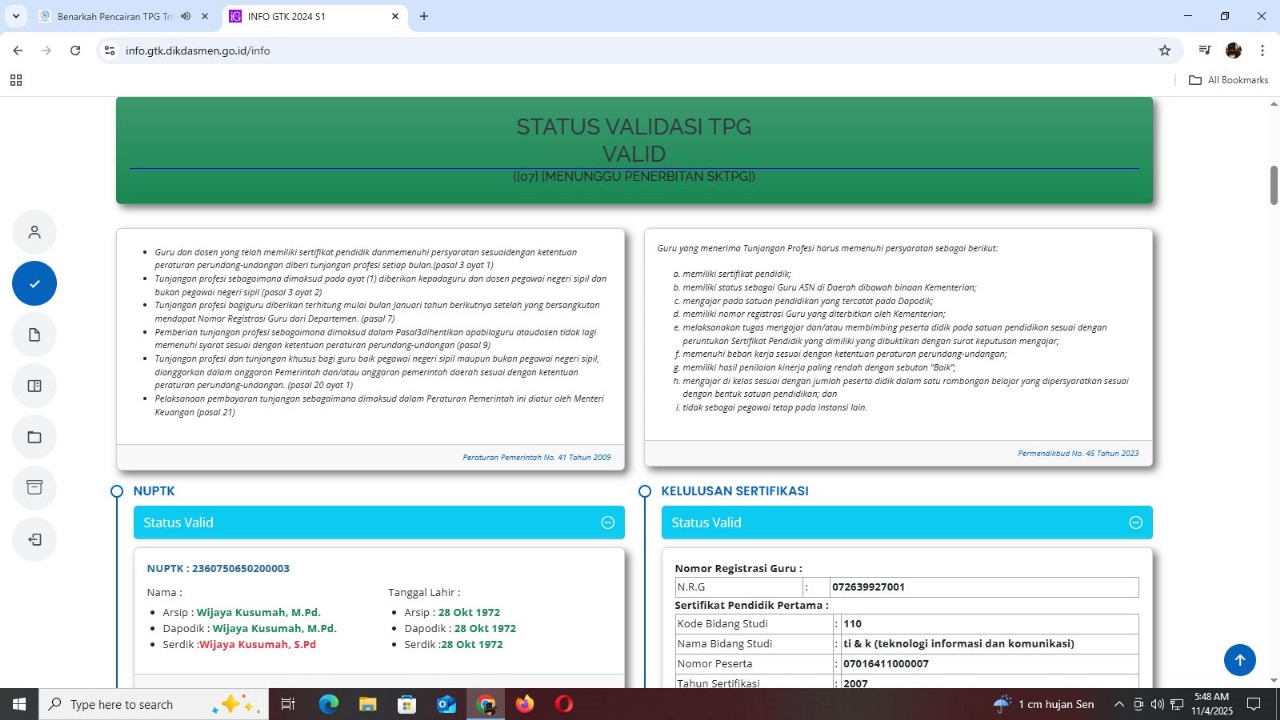Open the document page icon in sidebar
Viewport: 1280px width, 720px height.
[34, 335]
